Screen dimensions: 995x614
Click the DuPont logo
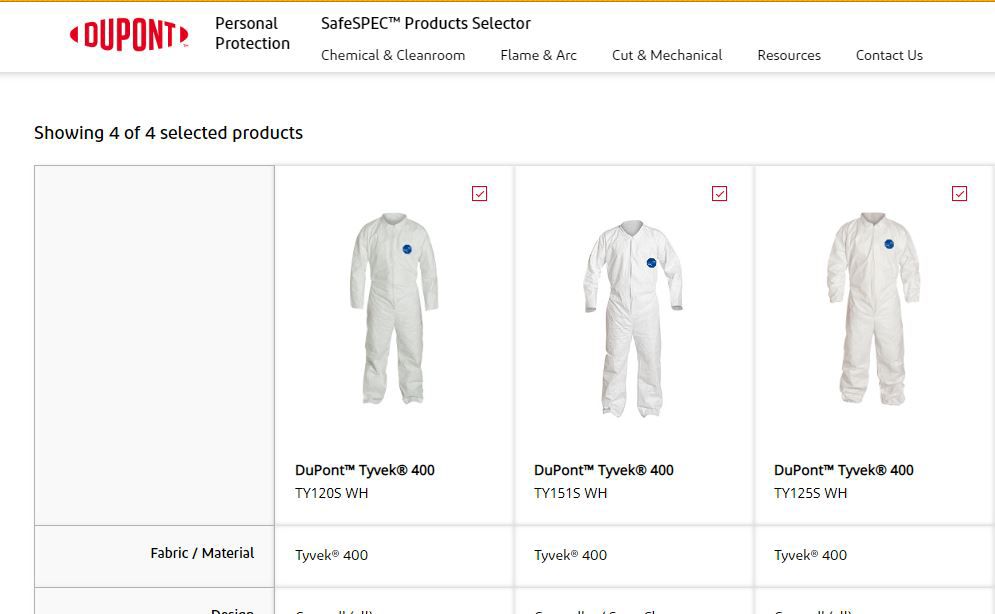tap(129, 36)
